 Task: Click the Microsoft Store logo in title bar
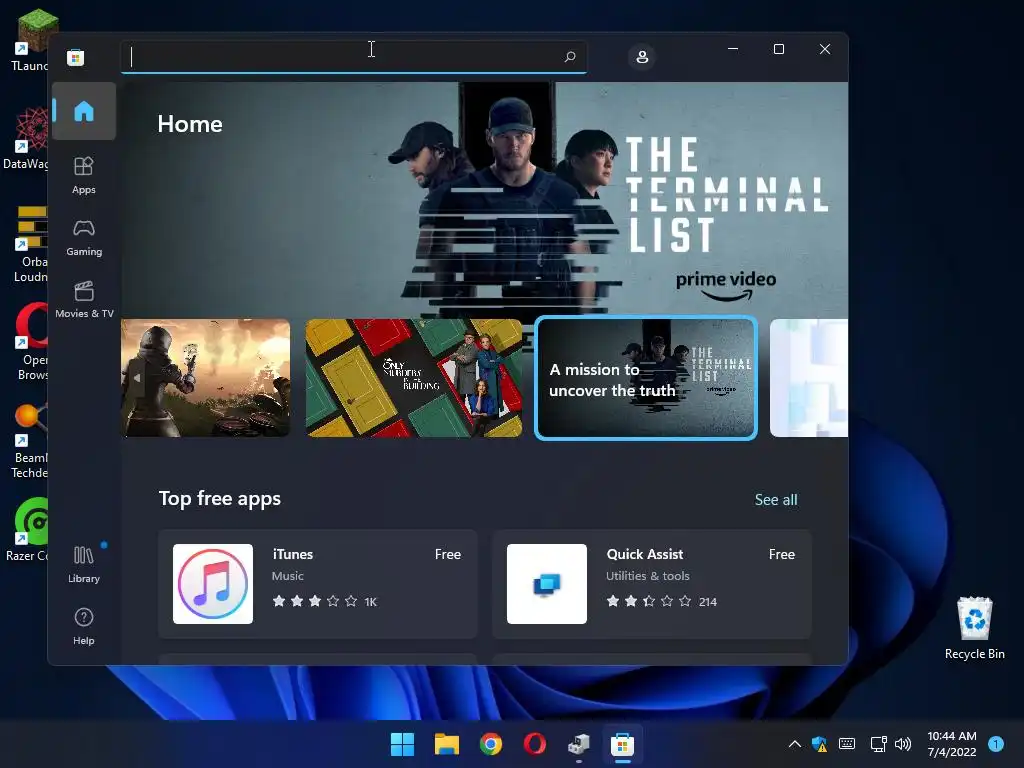pos(75,57)
